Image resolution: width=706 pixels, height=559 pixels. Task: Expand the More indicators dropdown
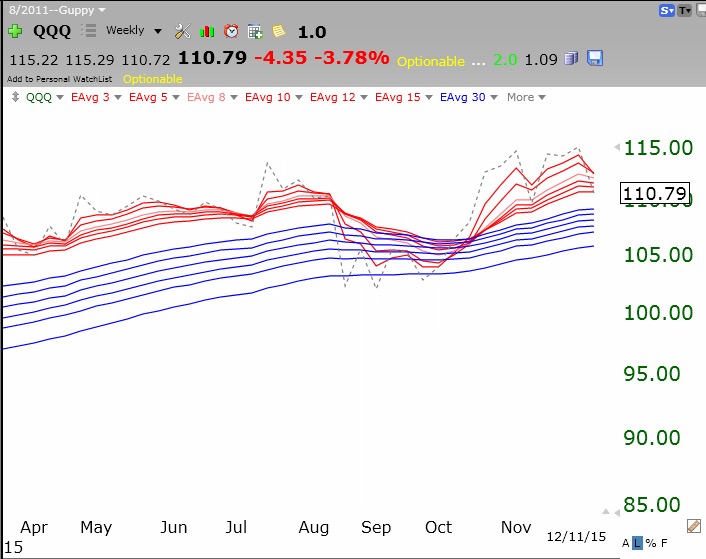tap(526, 97)
